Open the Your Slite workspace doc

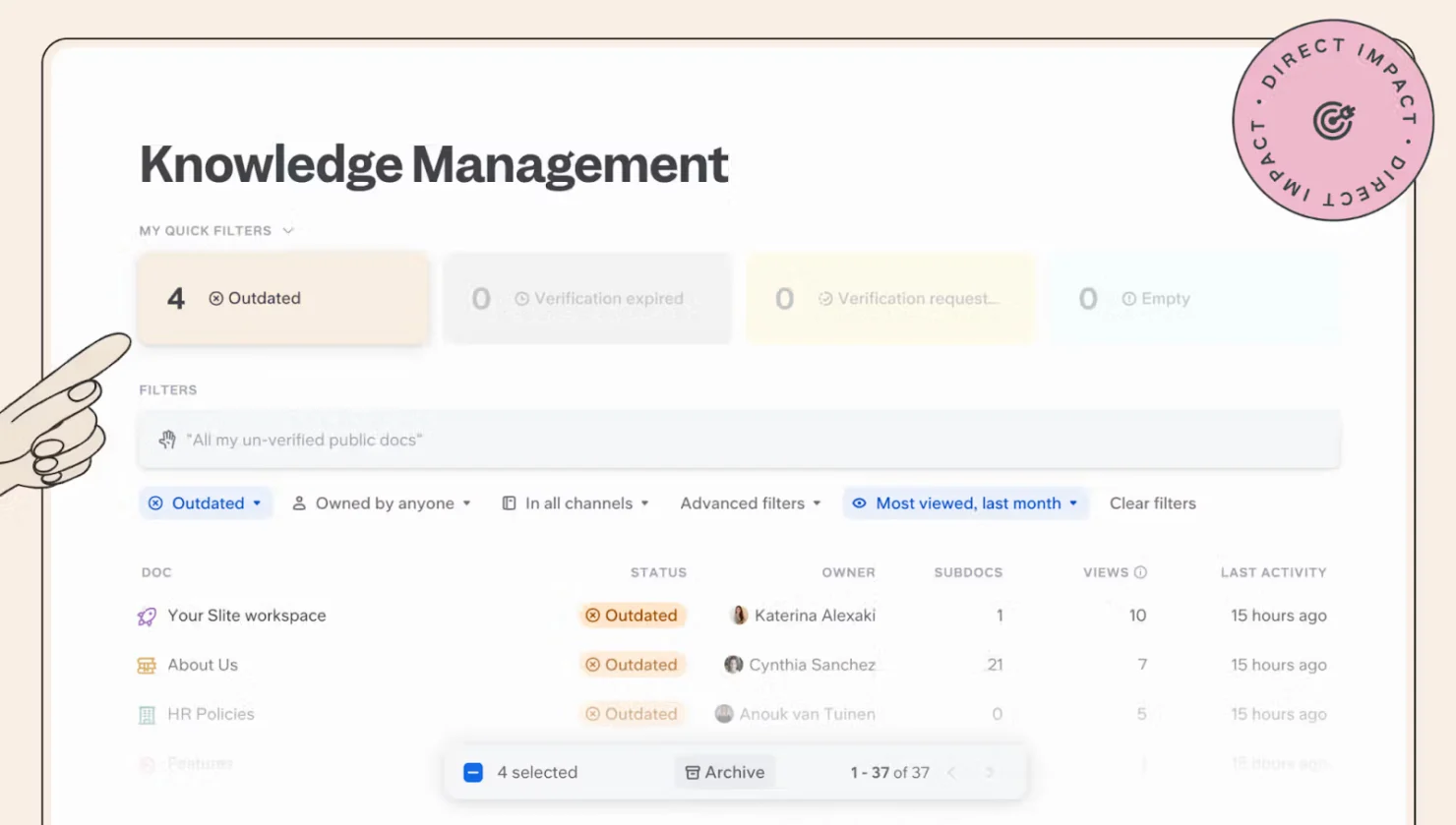tap(247, 616)
